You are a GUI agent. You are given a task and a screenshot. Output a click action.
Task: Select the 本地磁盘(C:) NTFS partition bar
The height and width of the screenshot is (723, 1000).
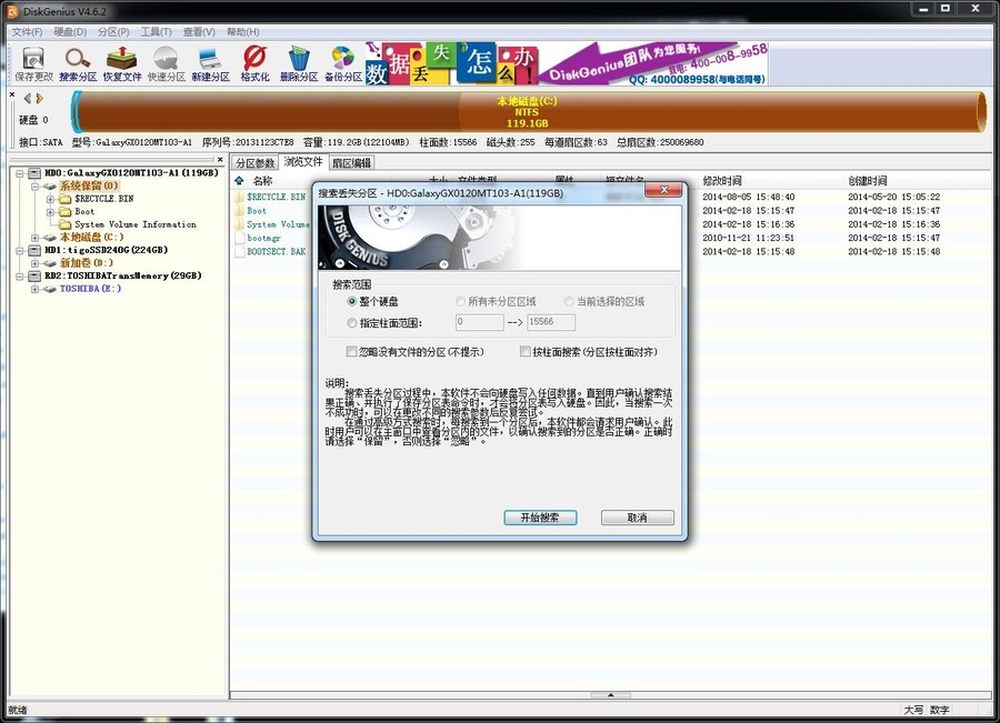click(x=529, y=112)
